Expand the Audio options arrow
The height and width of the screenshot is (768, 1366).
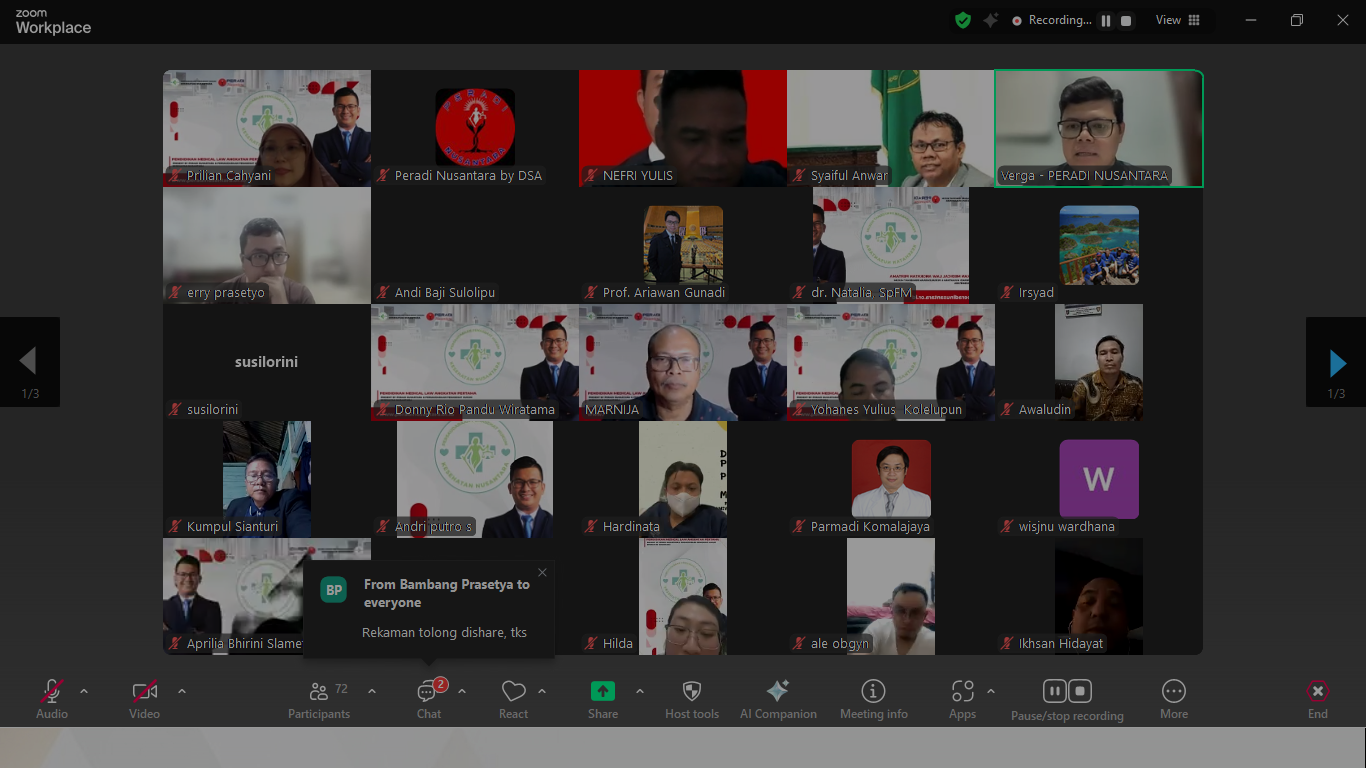[84, 691]
